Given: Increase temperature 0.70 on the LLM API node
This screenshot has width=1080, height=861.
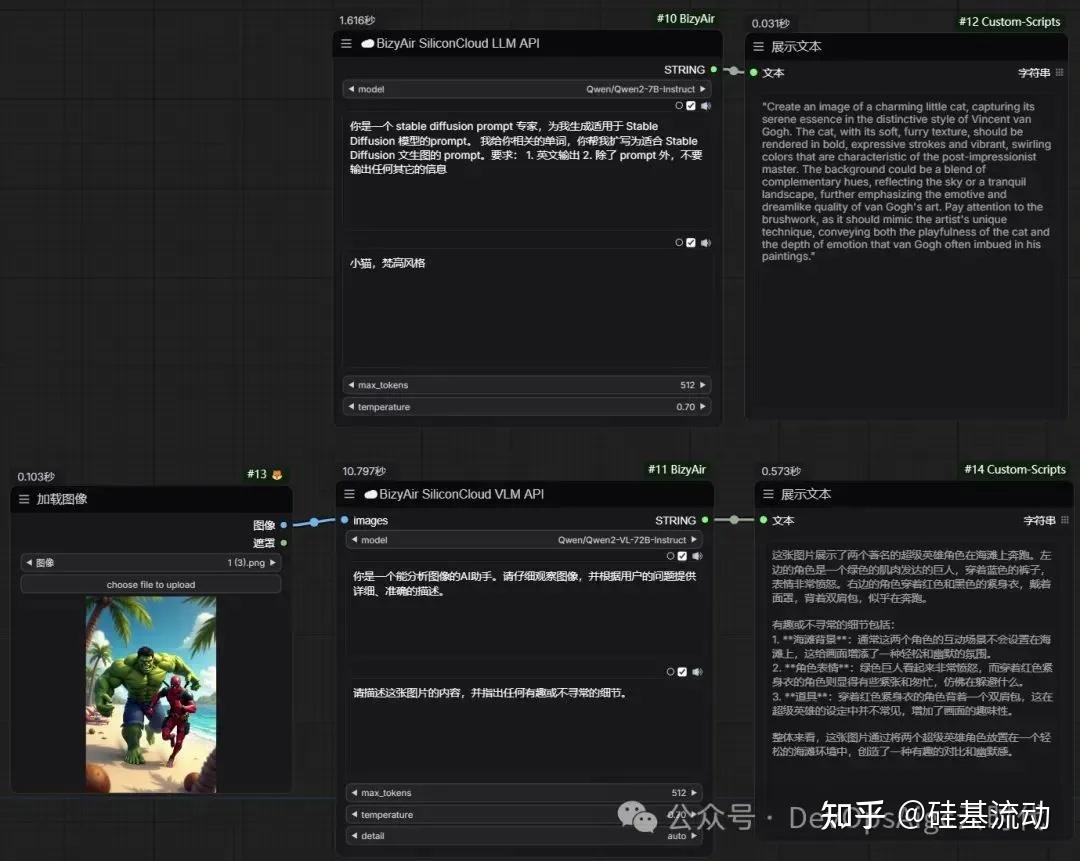Looking at the screenshot, I should tap(703, 407).
